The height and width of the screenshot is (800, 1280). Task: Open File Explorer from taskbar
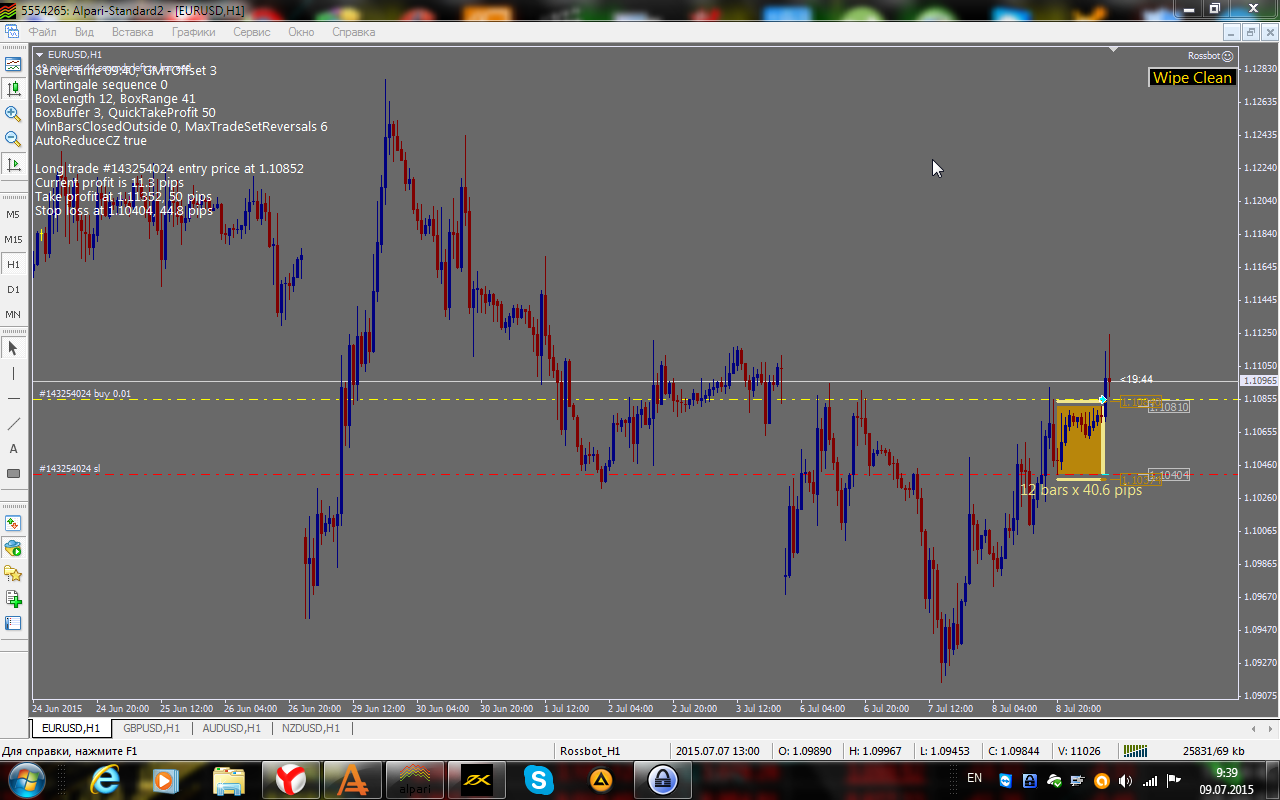point(228,779)
